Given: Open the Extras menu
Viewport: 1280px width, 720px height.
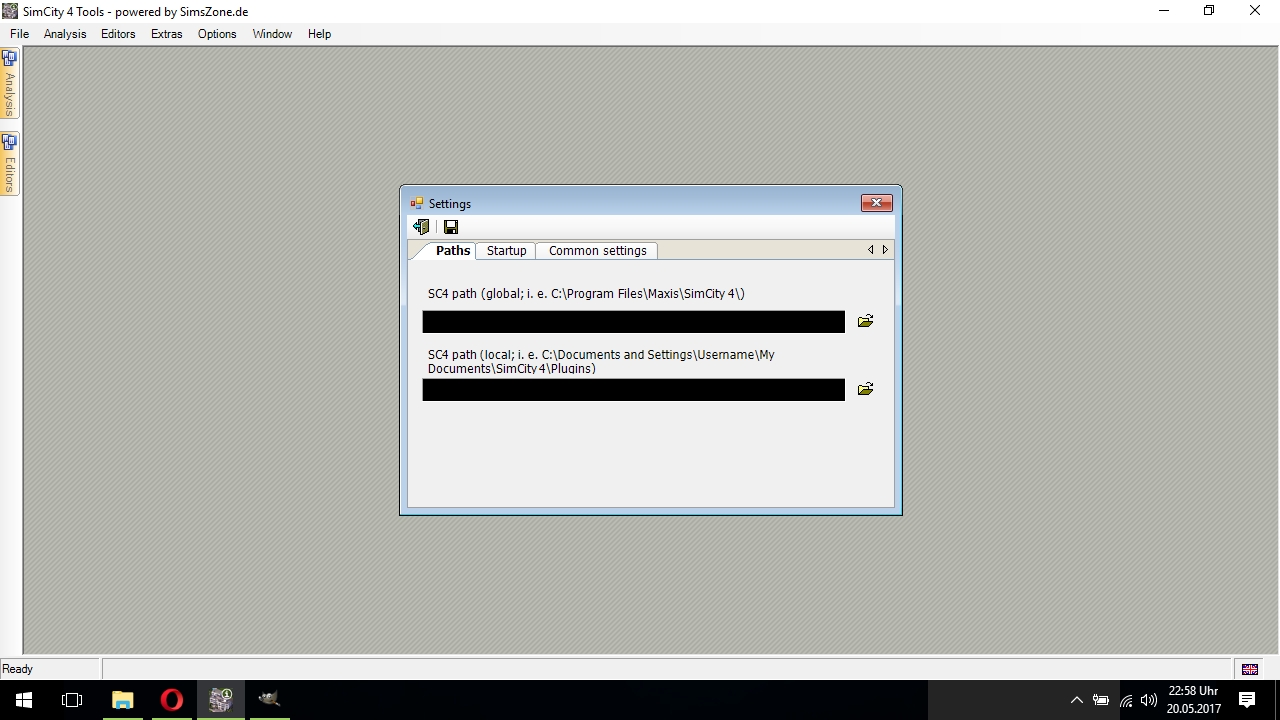Looking at the screenshot, I should click(167, 34).
